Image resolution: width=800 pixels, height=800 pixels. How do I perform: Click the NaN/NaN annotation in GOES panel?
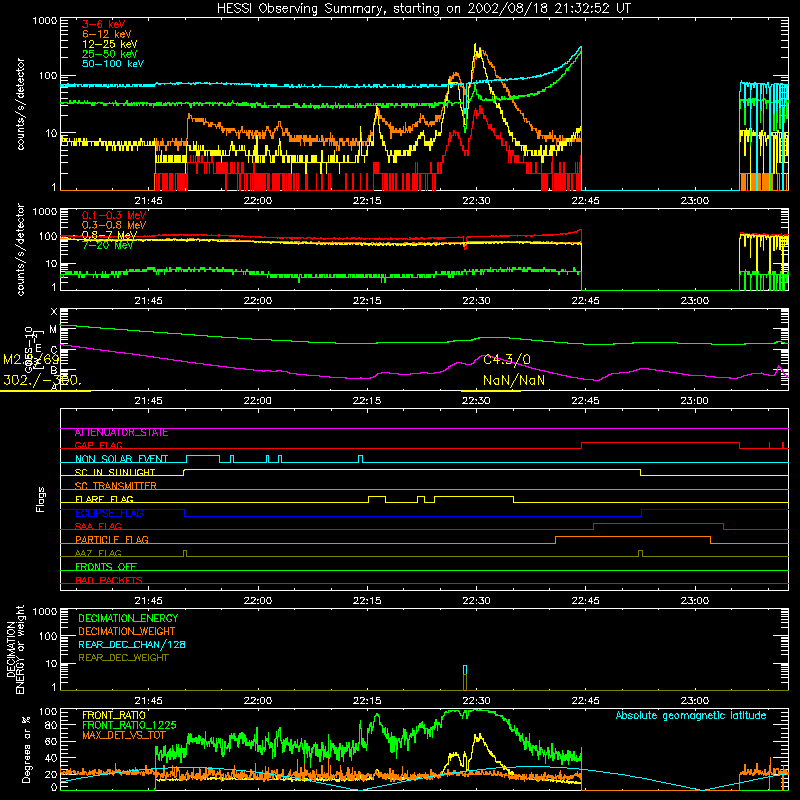[514, 380]
